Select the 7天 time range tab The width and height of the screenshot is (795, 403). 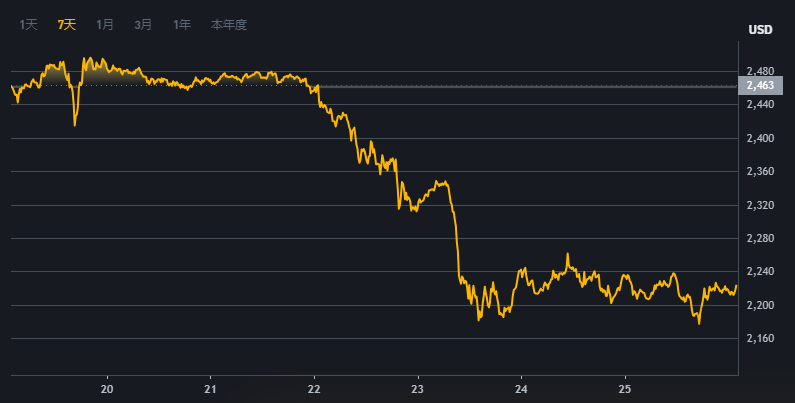click(x=67, y=25)
